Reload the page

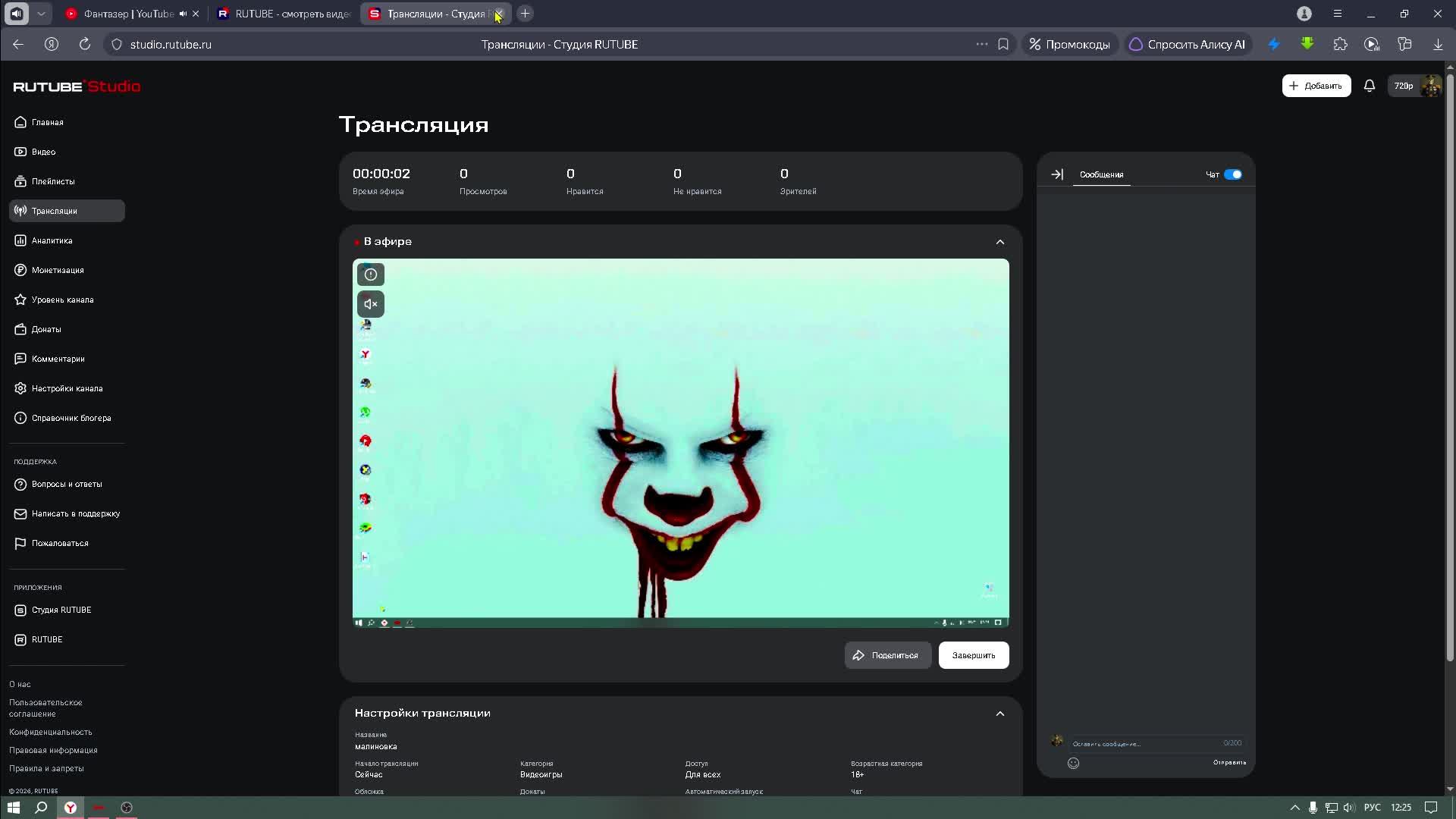[x=85, y=45]
